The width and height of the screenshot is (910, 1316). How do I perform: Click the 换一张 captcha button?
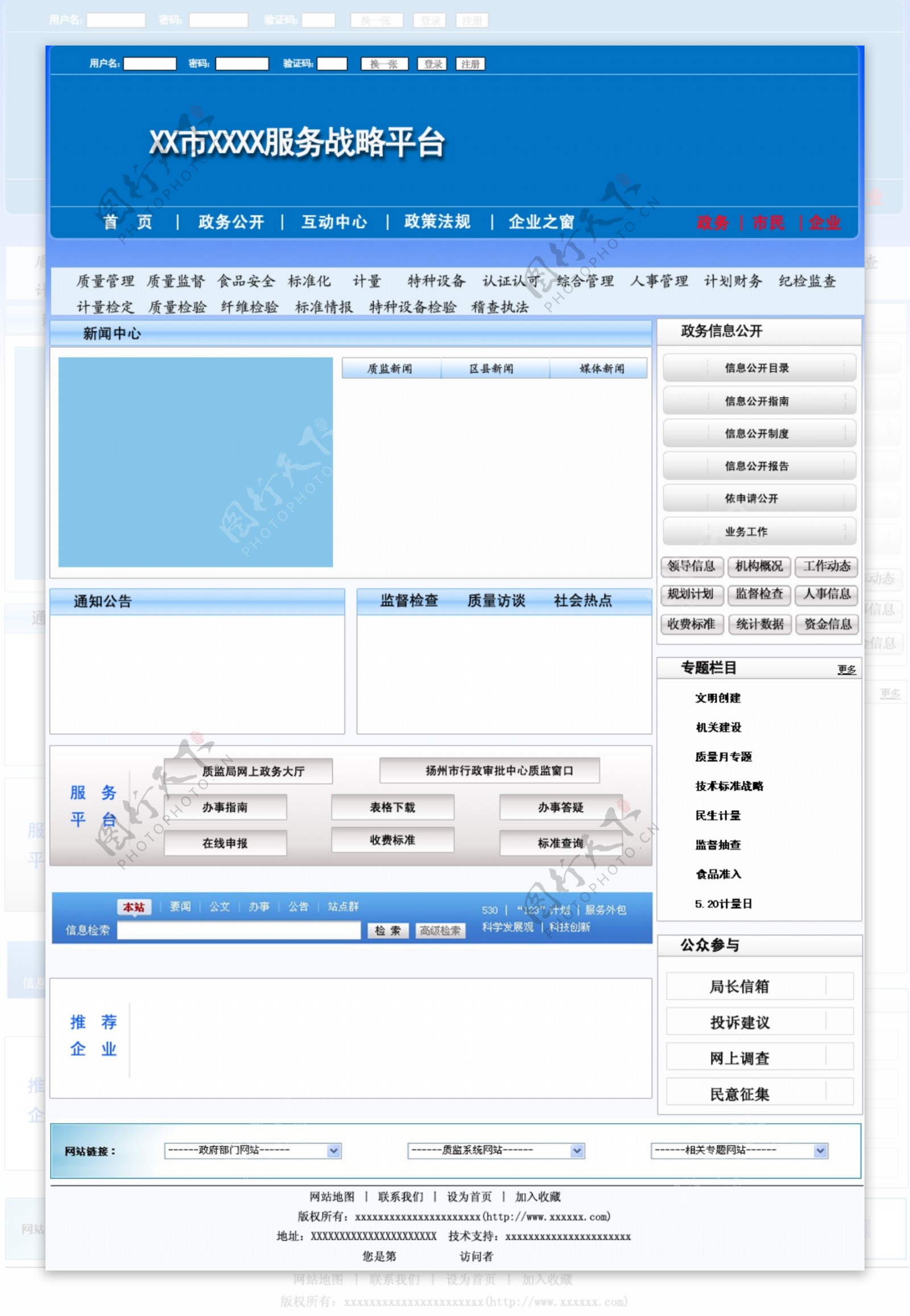384,64
